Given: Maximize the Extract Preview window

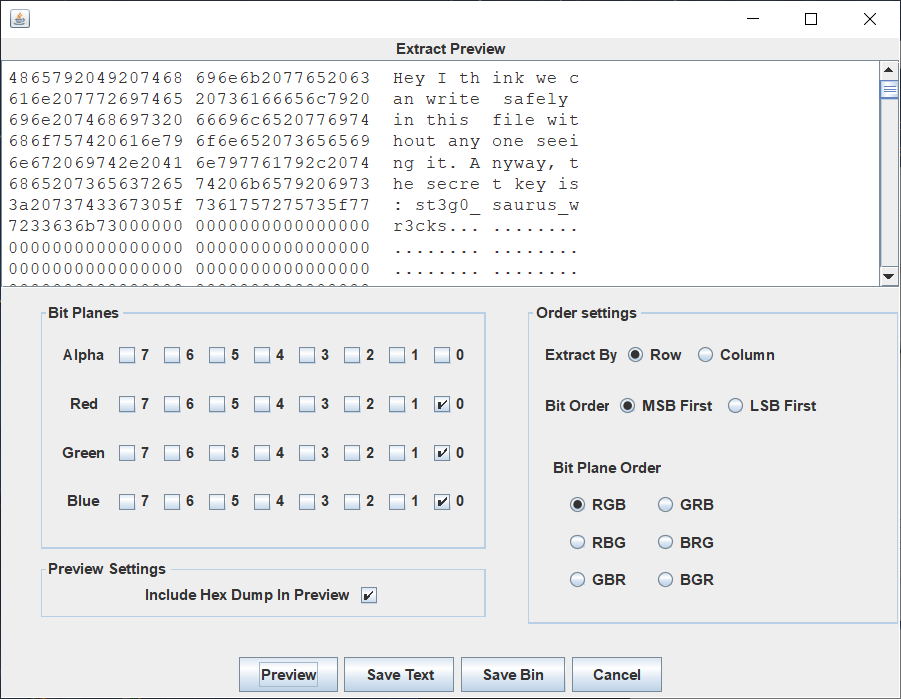Looking at the screenshot, I should [x=811, y=19].
